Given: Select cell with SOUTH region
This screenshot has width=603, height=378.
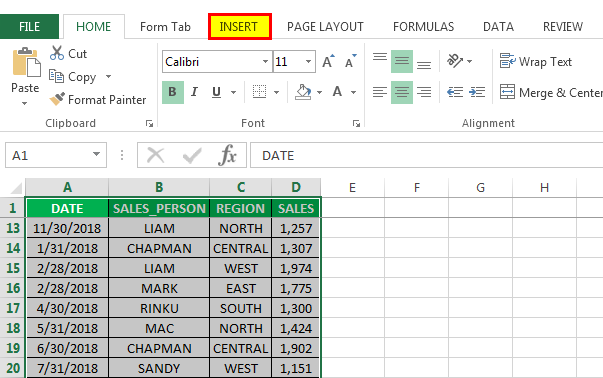Looking at the screenshot, I should tap(241, 308).
